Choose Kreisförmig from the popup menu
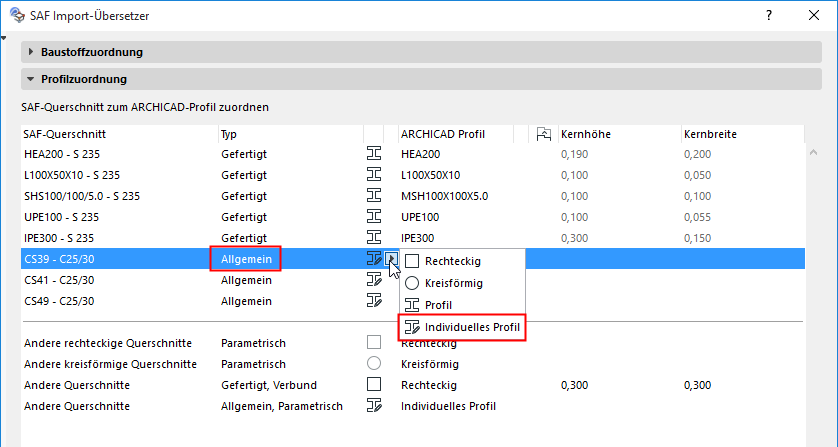 coord(462,283)
